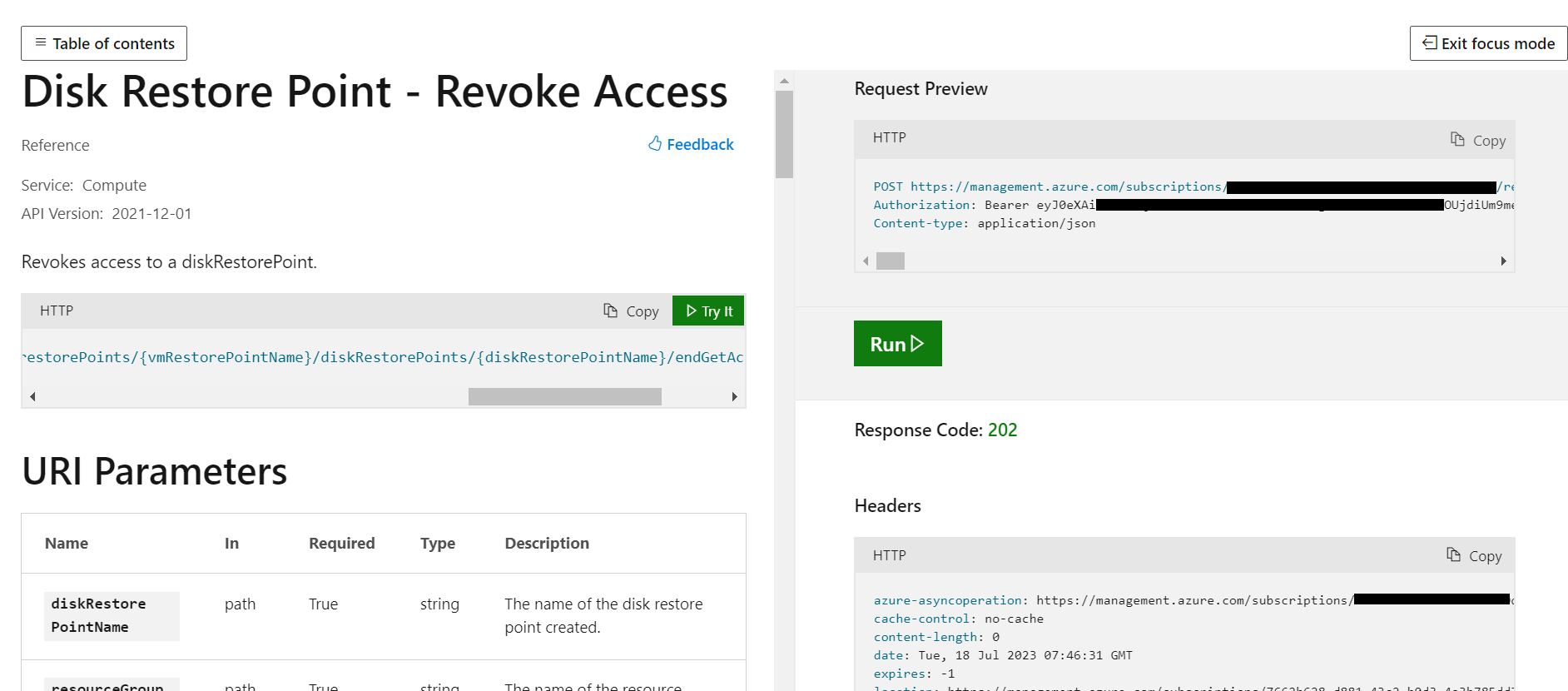Click the green Try It button
This screenshot has width=1568, height=691.
pyautogui.click(x=708, y=311)
